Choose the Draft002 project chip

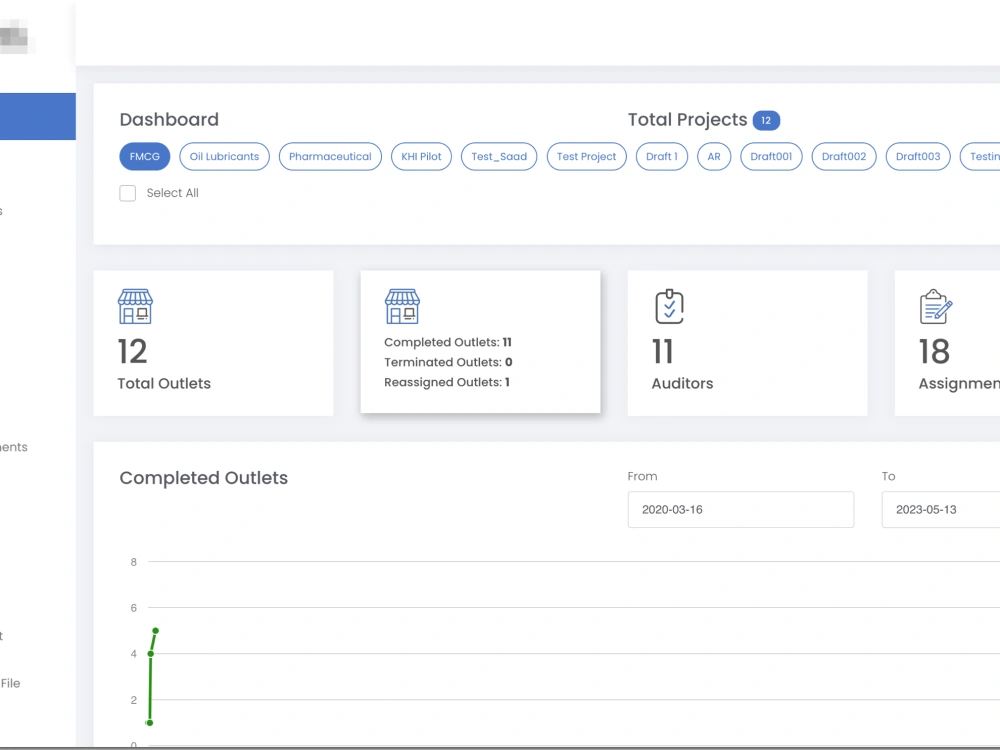pos(844,156)
